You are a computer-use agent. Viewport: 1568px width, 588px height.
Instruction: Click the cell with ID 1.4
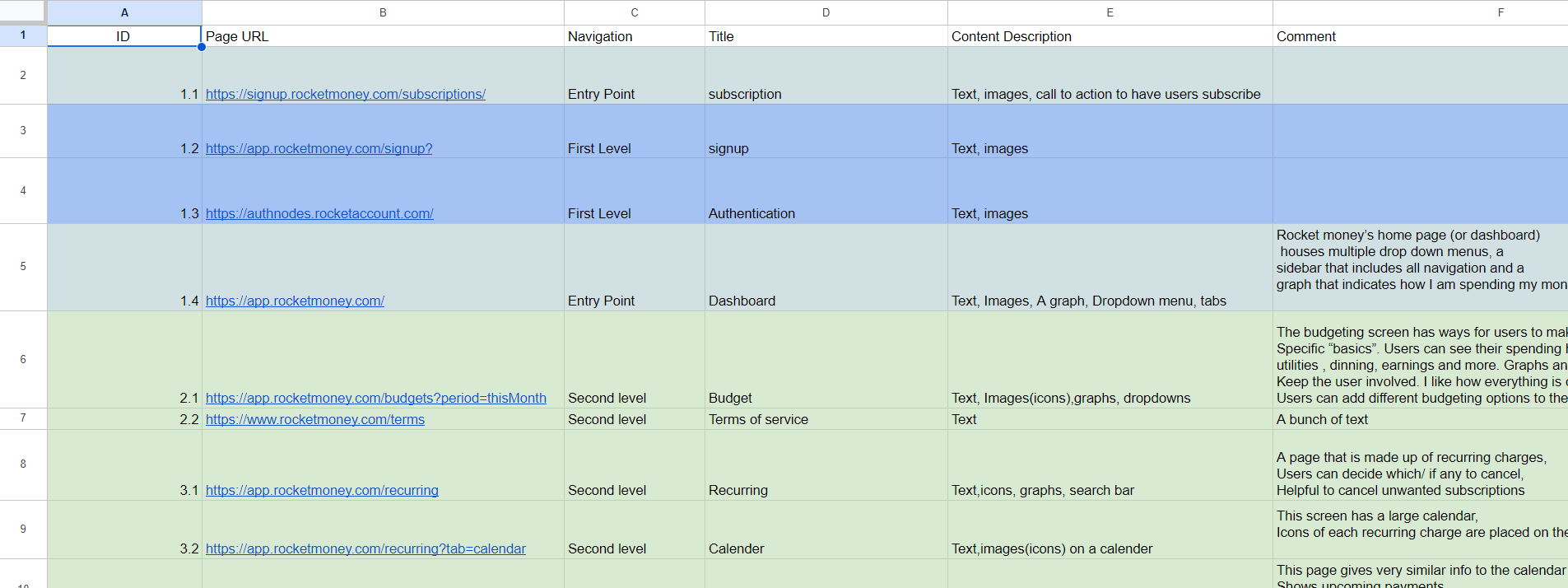[124, 267]
